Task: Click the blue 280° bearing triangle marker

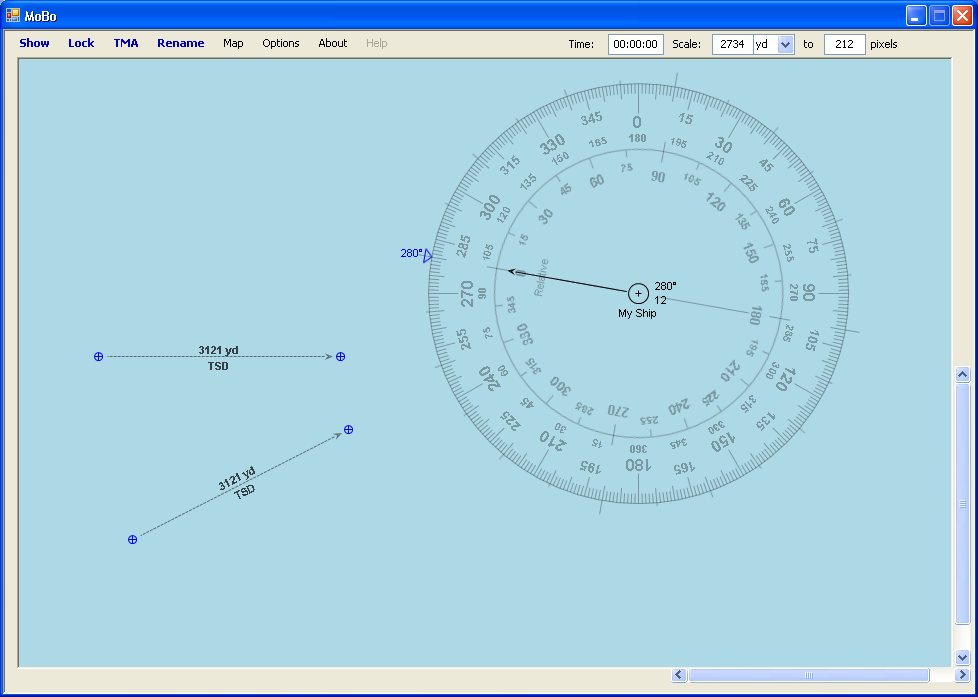Action: click(427, 256)
